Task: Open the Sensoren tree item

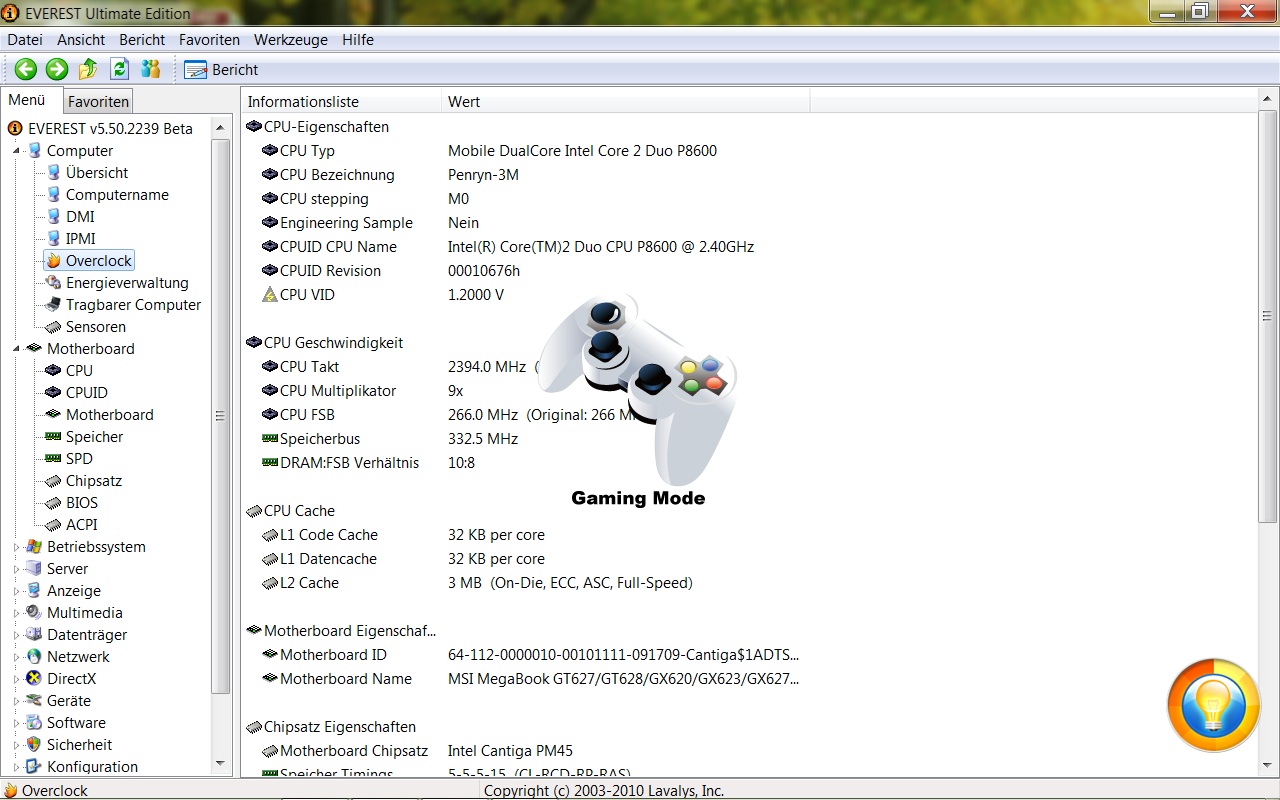Action: [96, 327]
